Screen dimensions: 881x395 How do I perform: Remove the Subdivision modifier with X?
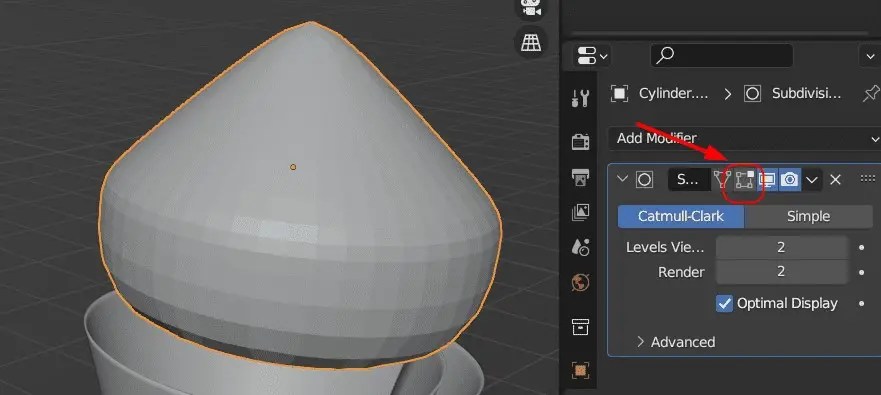click(x=835, y=180)
